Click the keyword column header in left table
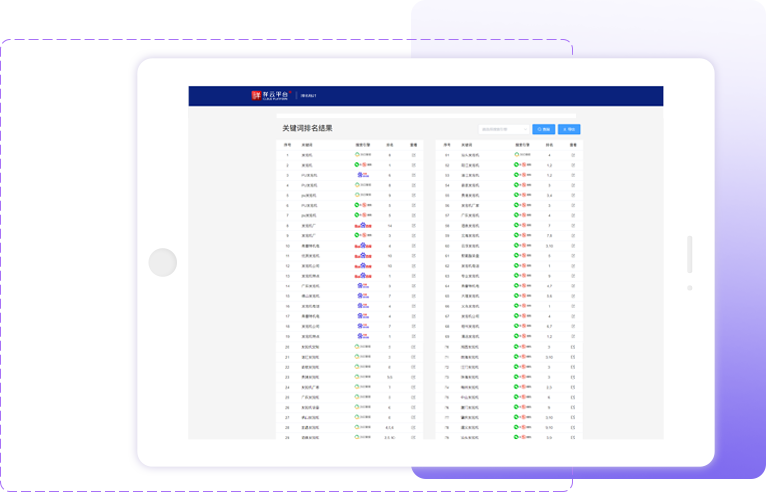Image resolution: width=766 pixels, height=492 pixels. point(306,144)
